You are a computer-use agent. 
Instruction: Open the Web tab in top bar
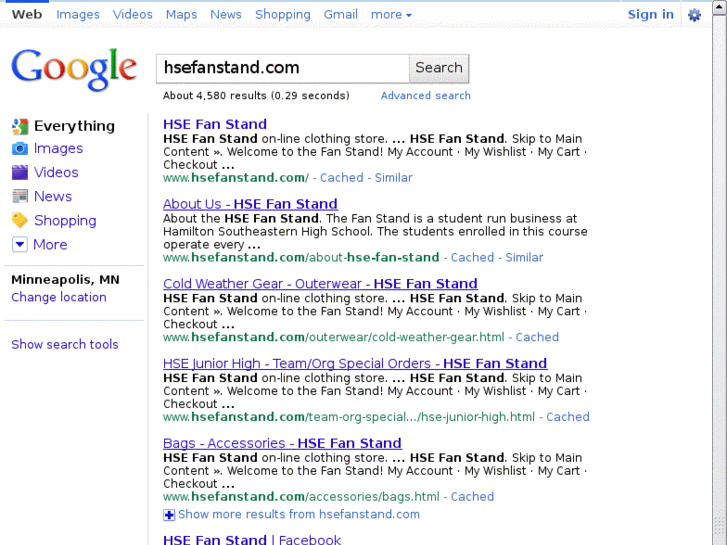(27, 14)
